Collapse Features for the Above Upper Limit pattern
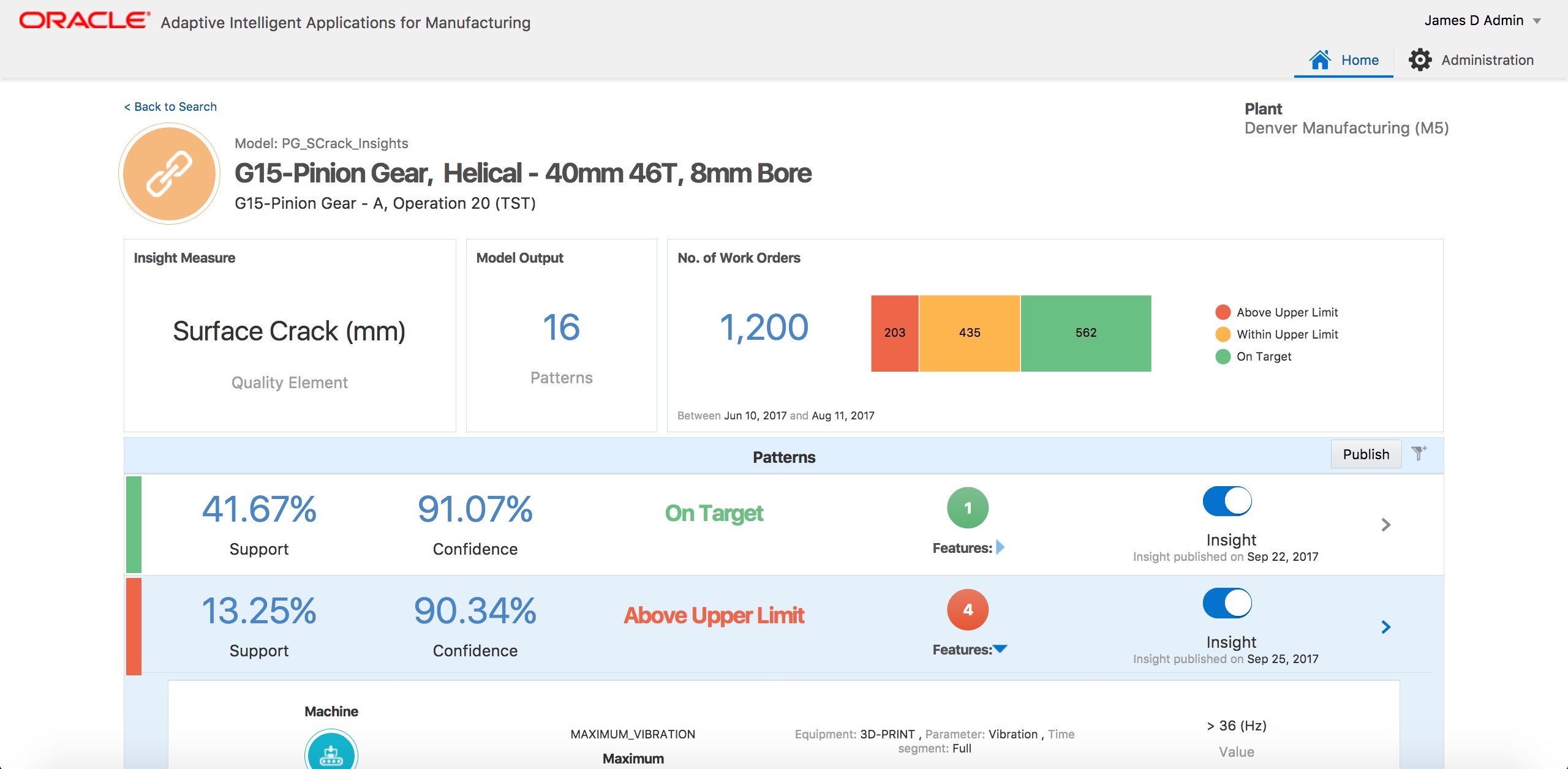The width and height of the screenshot is (1568, 769). (1000, 650)
